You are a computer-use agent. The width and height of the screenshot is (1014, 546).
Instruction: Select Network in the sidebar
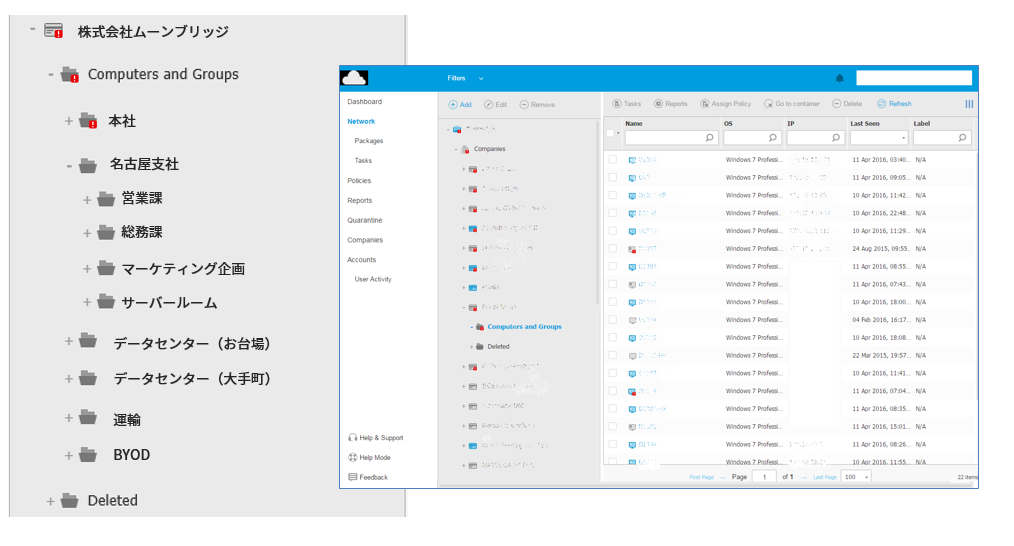pyautogui.click(x=361, y=122)
